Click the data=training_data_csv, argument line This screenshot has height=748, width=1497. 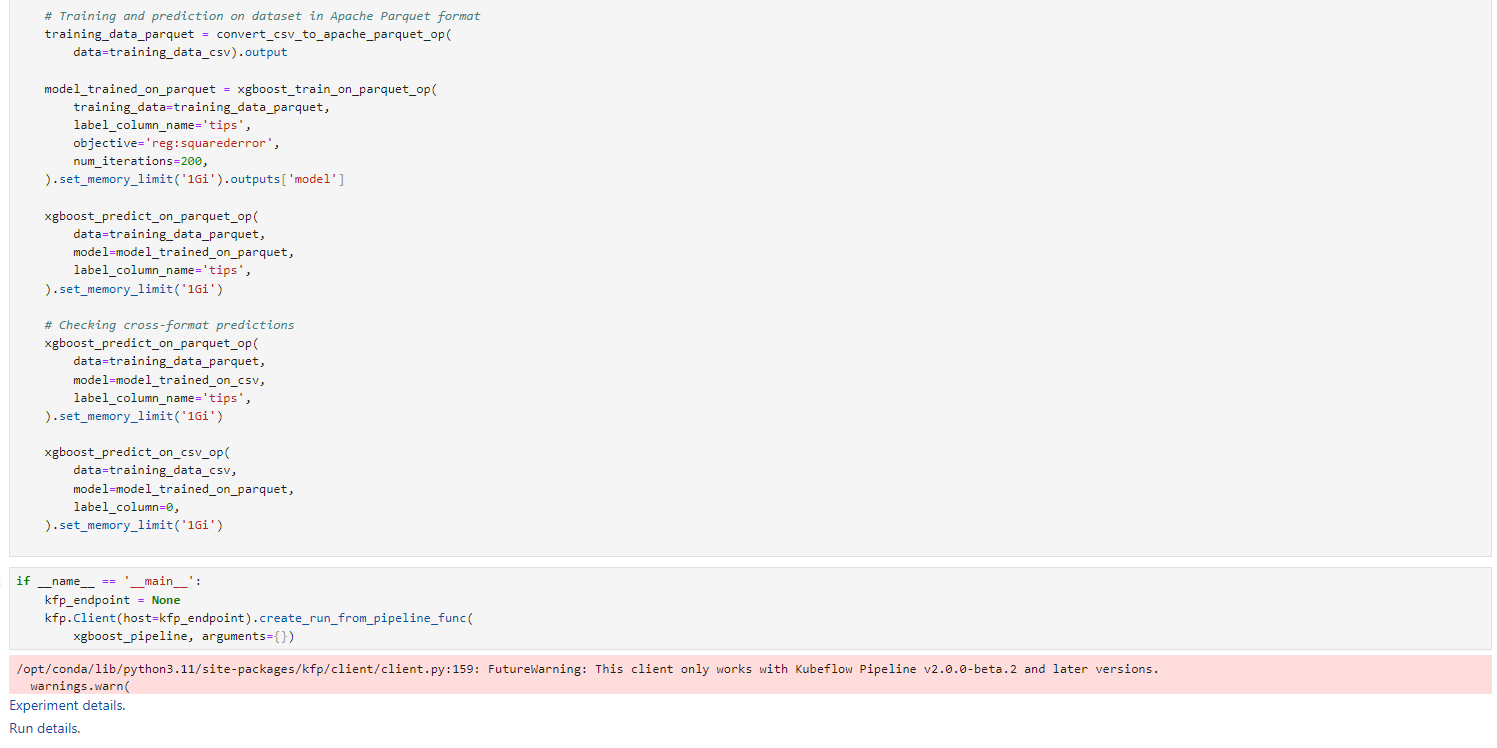click(155, 470)
